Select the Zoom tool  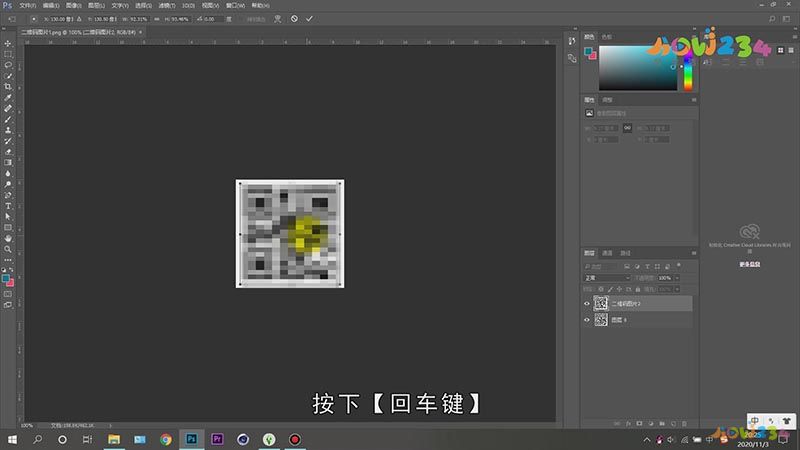(x=8, y=249)
